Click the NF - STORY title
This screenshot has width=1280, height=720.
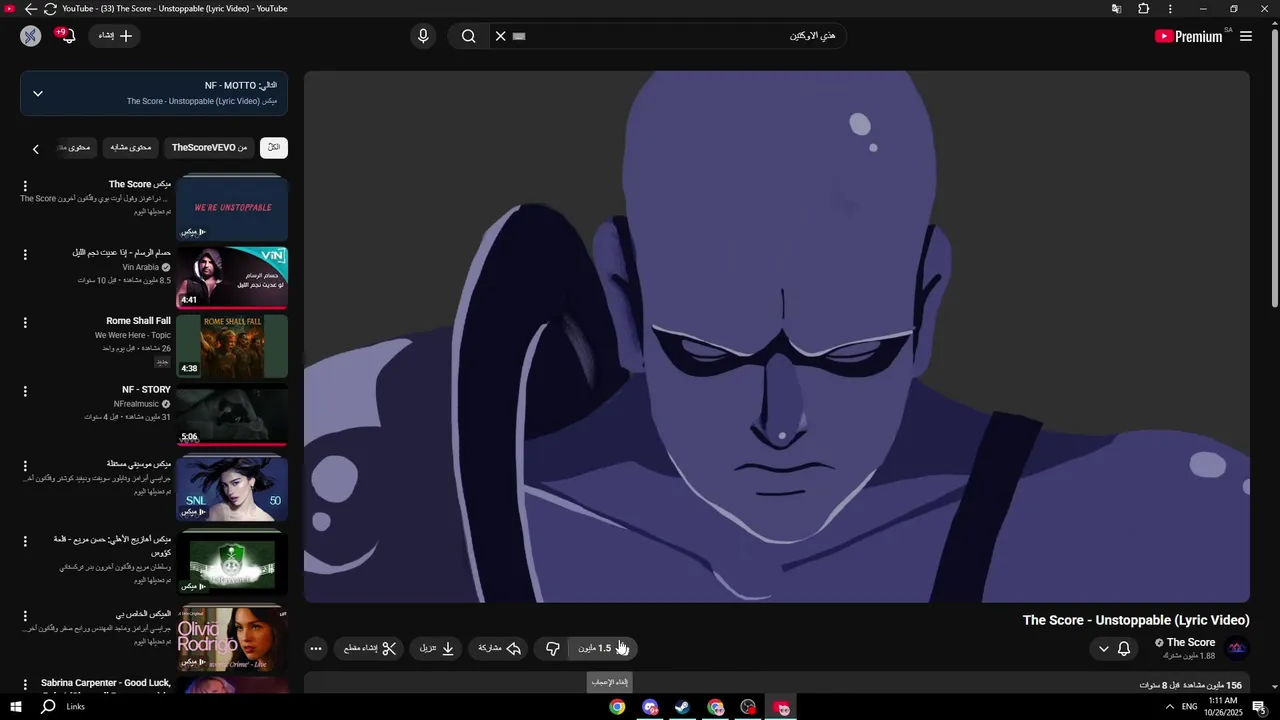(x=146, y=389)
